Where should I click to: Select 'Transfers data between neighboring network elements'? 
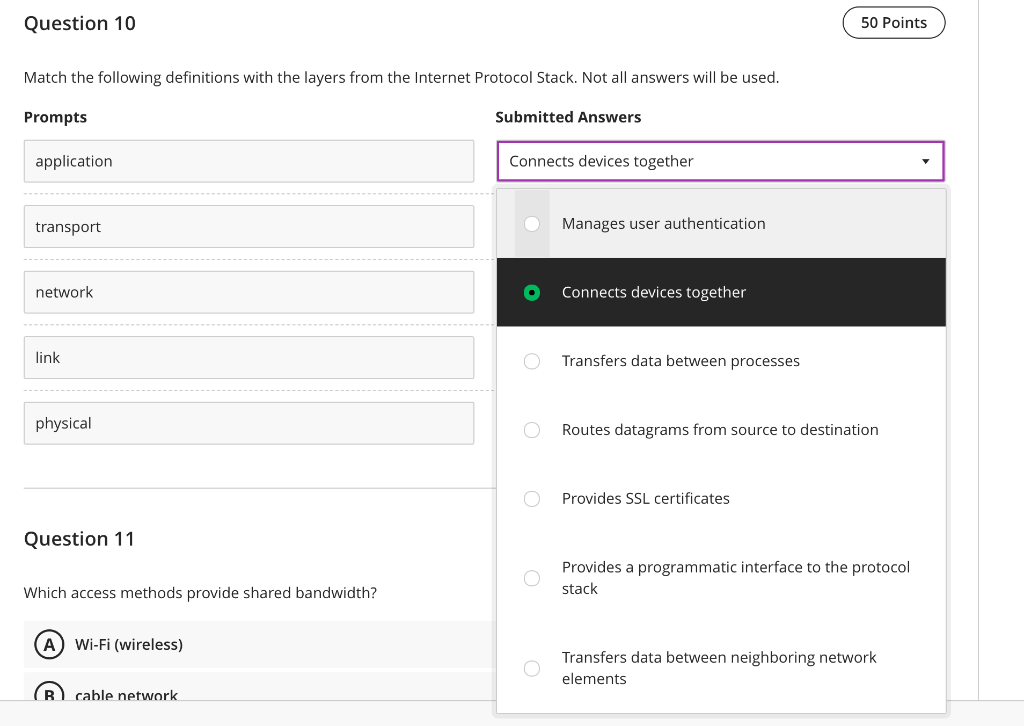(x=532, y=668)
